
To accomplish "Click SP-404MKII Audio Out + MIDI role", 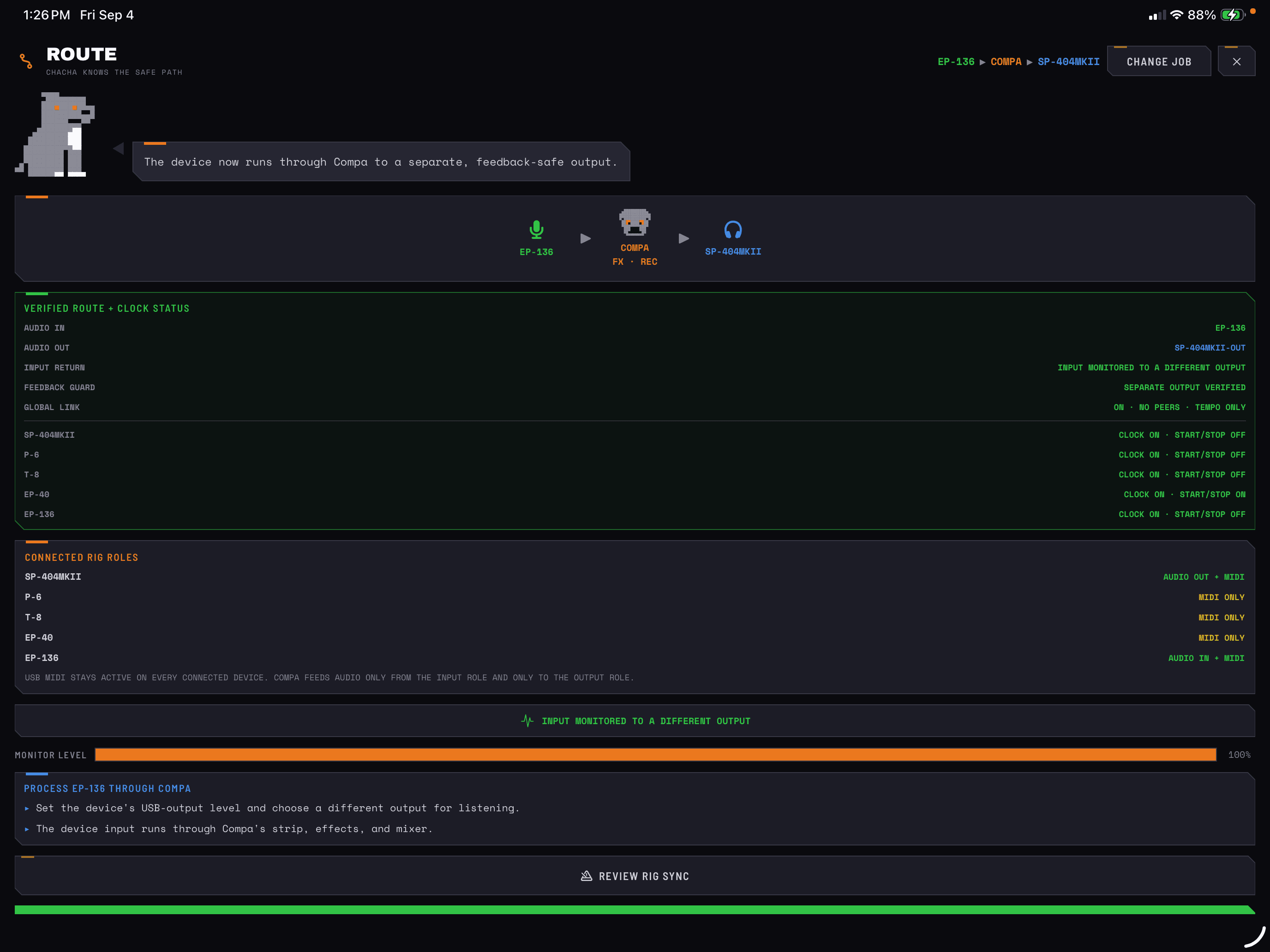I will 1204,577.
